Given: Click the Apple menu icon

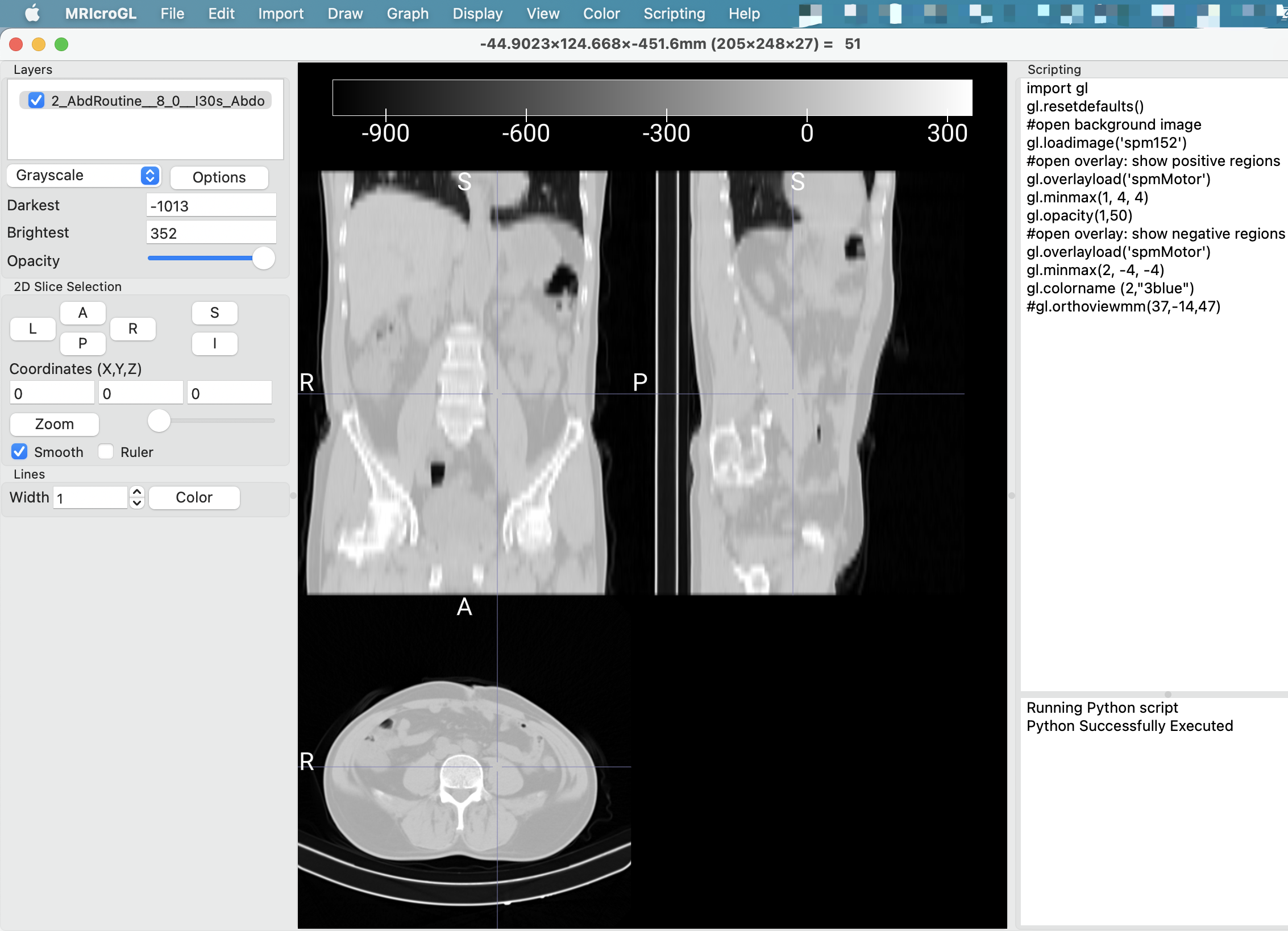Looking at the screenshot, I should 32,13.
